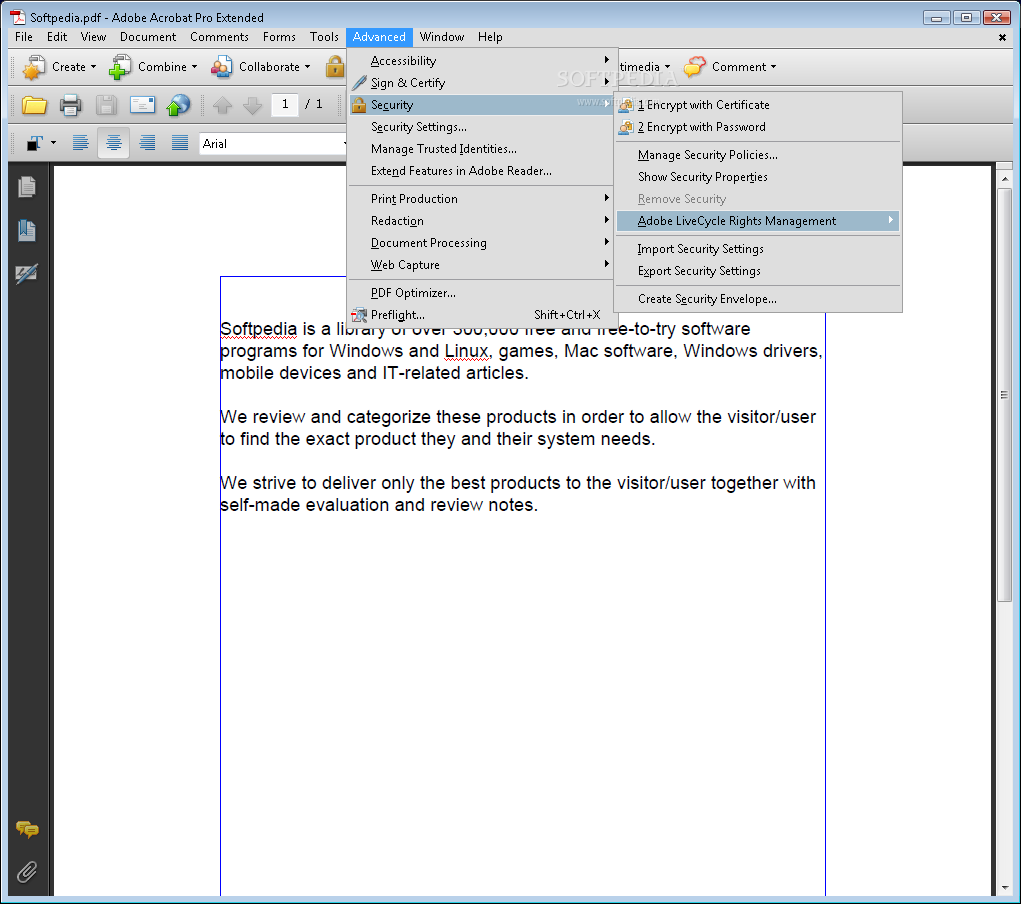
Task: Choose Extend Features in Adobe Reader...
Action: click(x=482, y=171)
